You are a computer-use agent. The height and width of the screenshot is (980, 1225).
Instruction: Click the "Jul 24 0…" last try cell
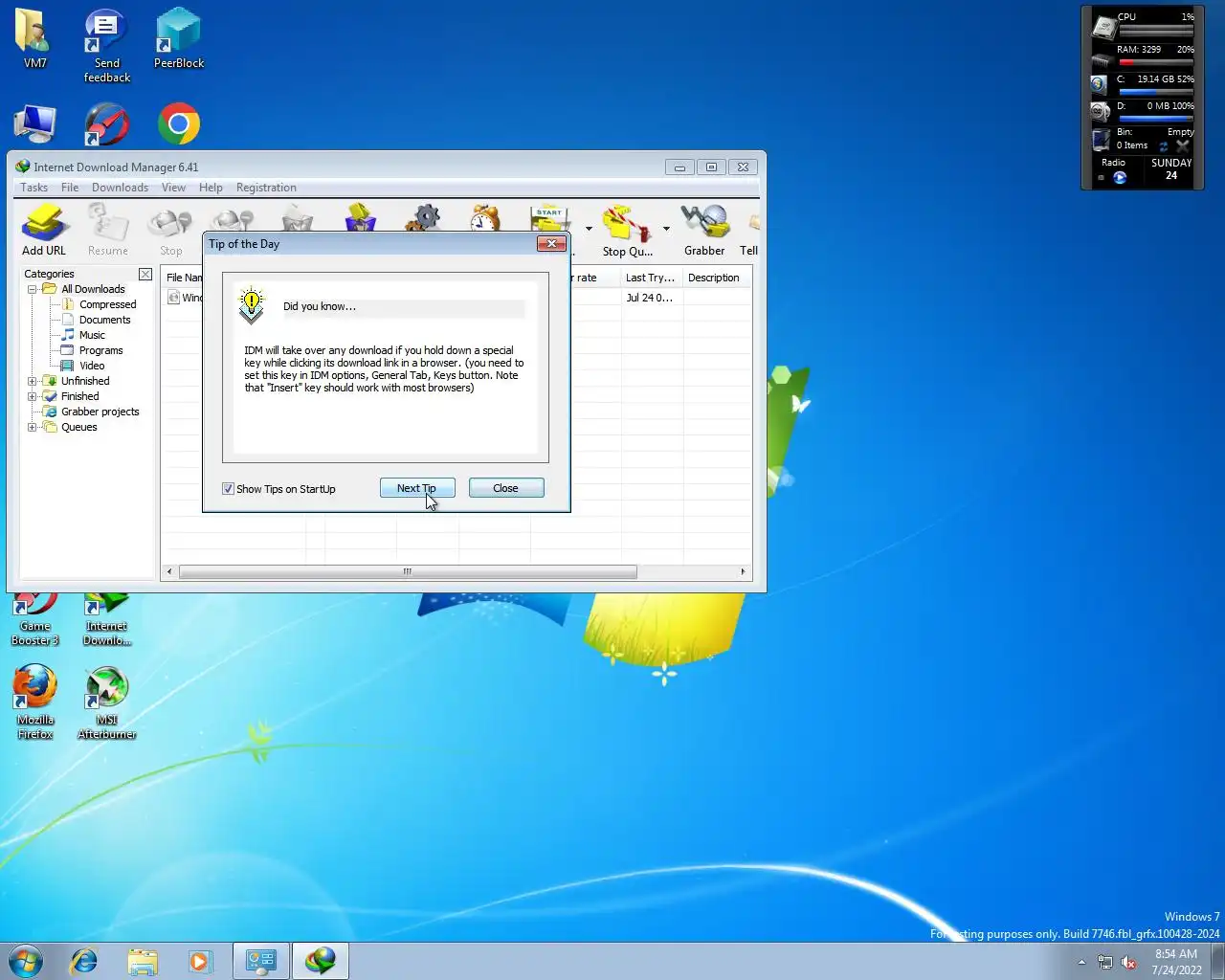[x=652, y=298]
